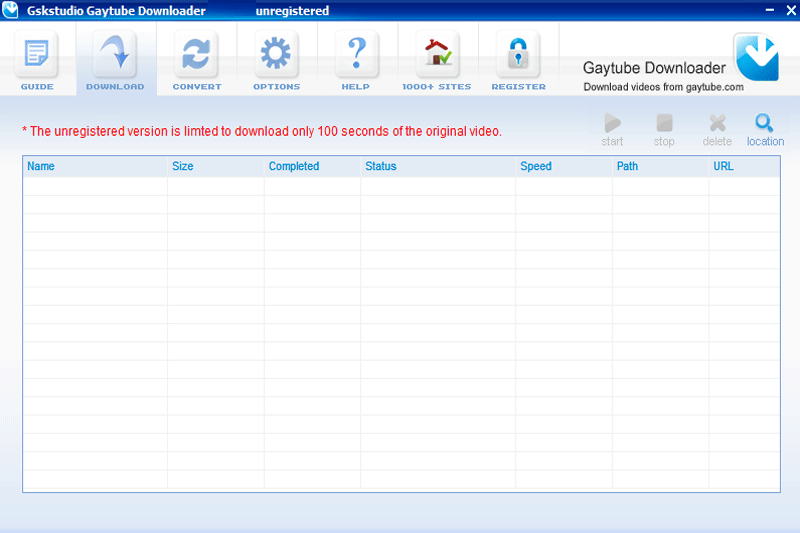
Task: Open the Guide notepad icon
Action: coord(37,54)
